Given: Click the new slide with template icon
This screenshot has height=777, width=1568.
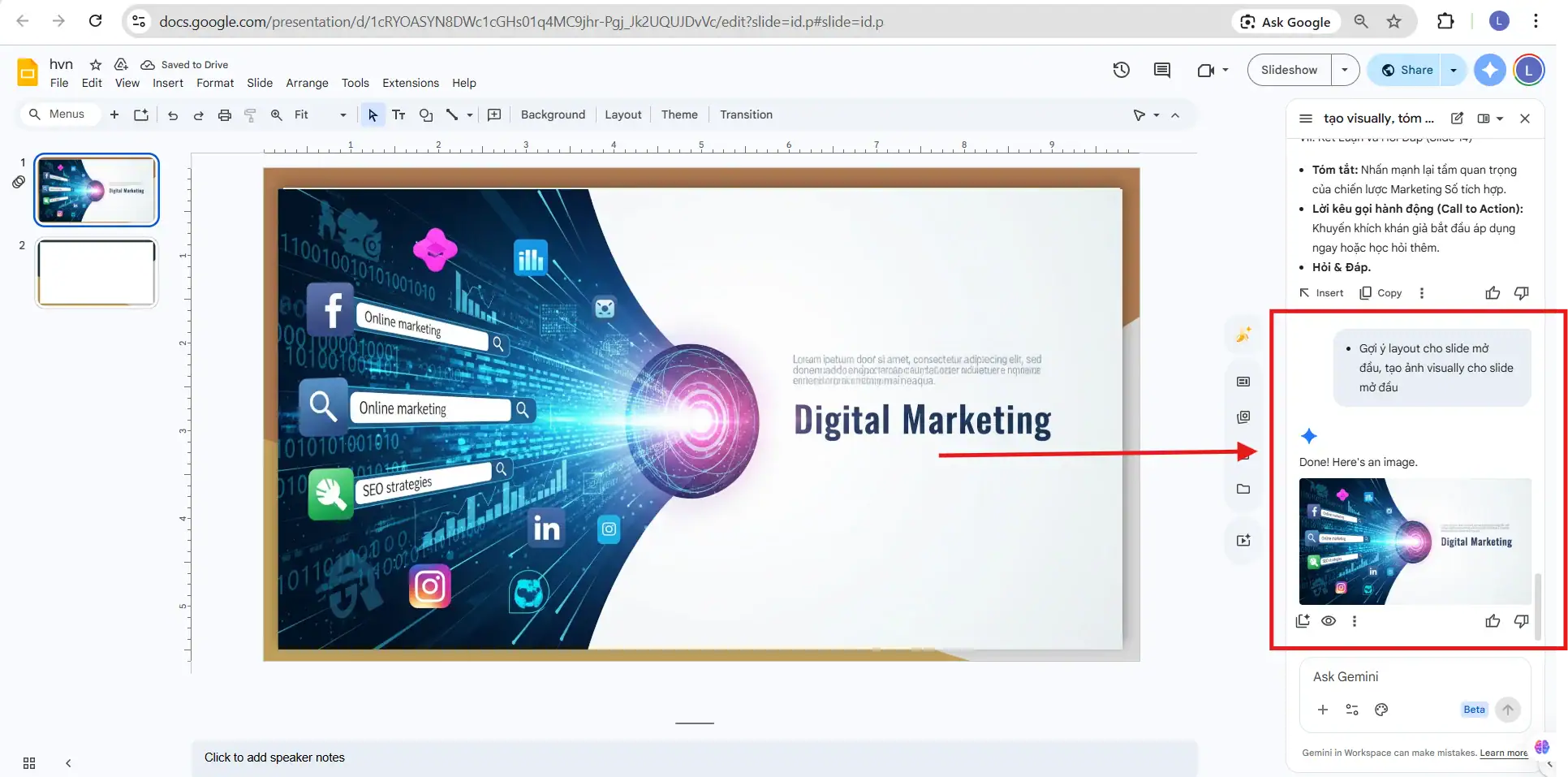Looking at the screenshot, I should pyautogui.click(x=141, y=114).
